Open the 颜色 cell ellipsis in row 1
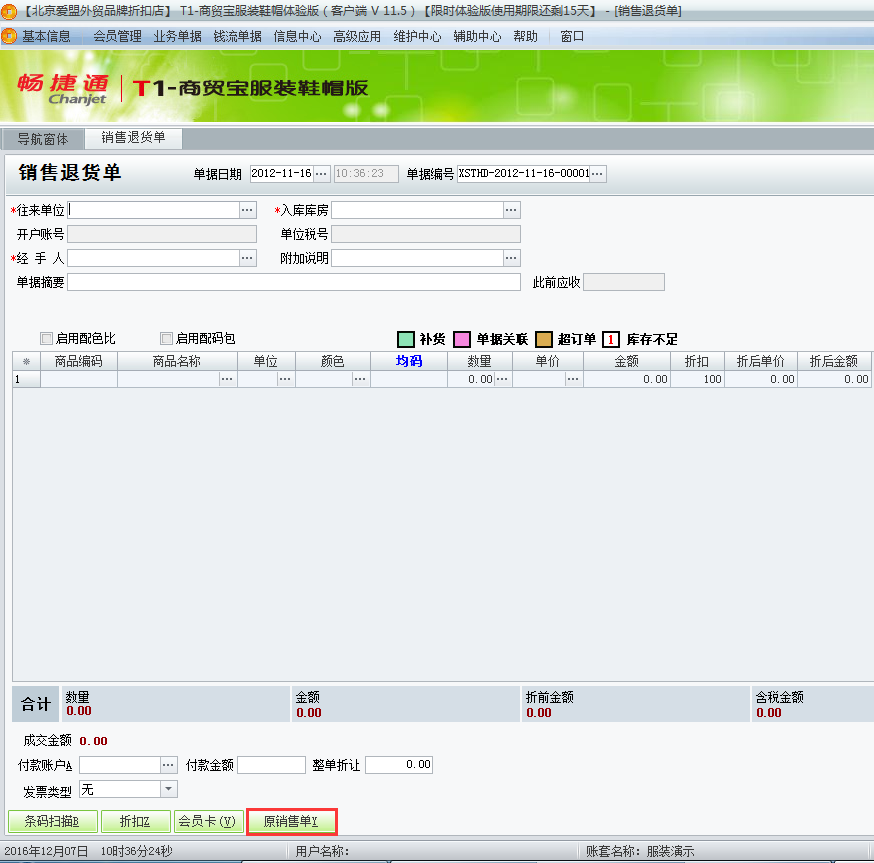 point(360,379)
